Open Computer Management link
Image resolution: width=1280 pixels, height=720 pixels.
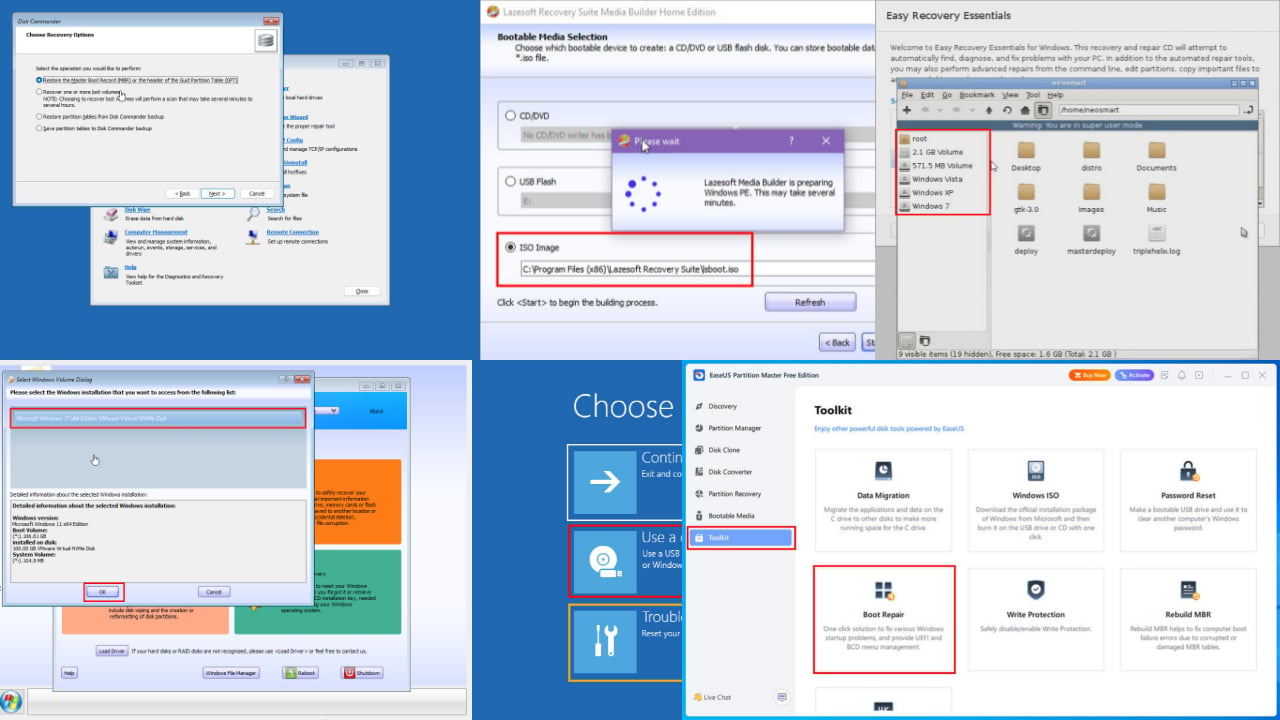click(x=156, y=232)
